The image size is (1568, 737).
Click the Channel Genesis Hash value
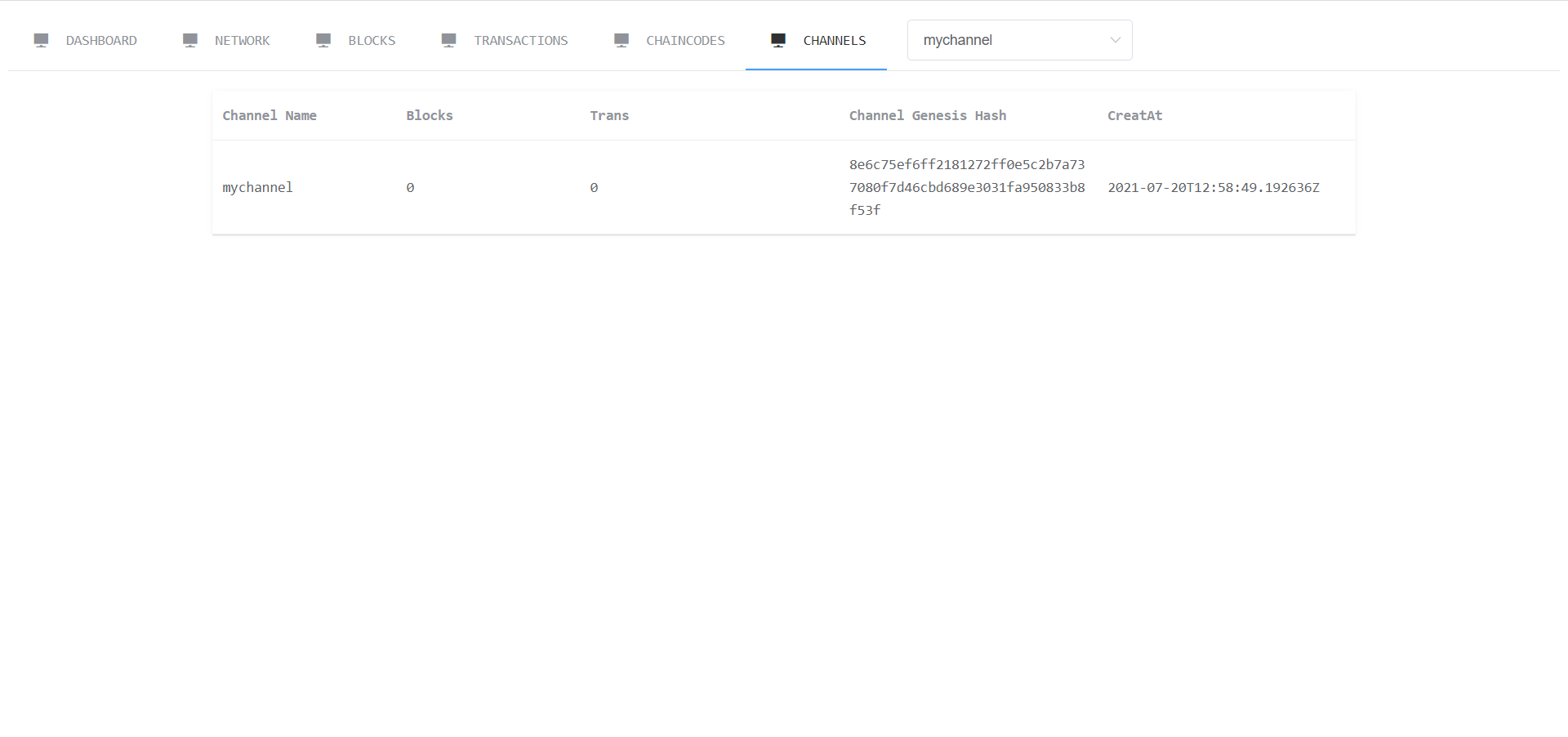pyautogui.click(x=967, y=187)
